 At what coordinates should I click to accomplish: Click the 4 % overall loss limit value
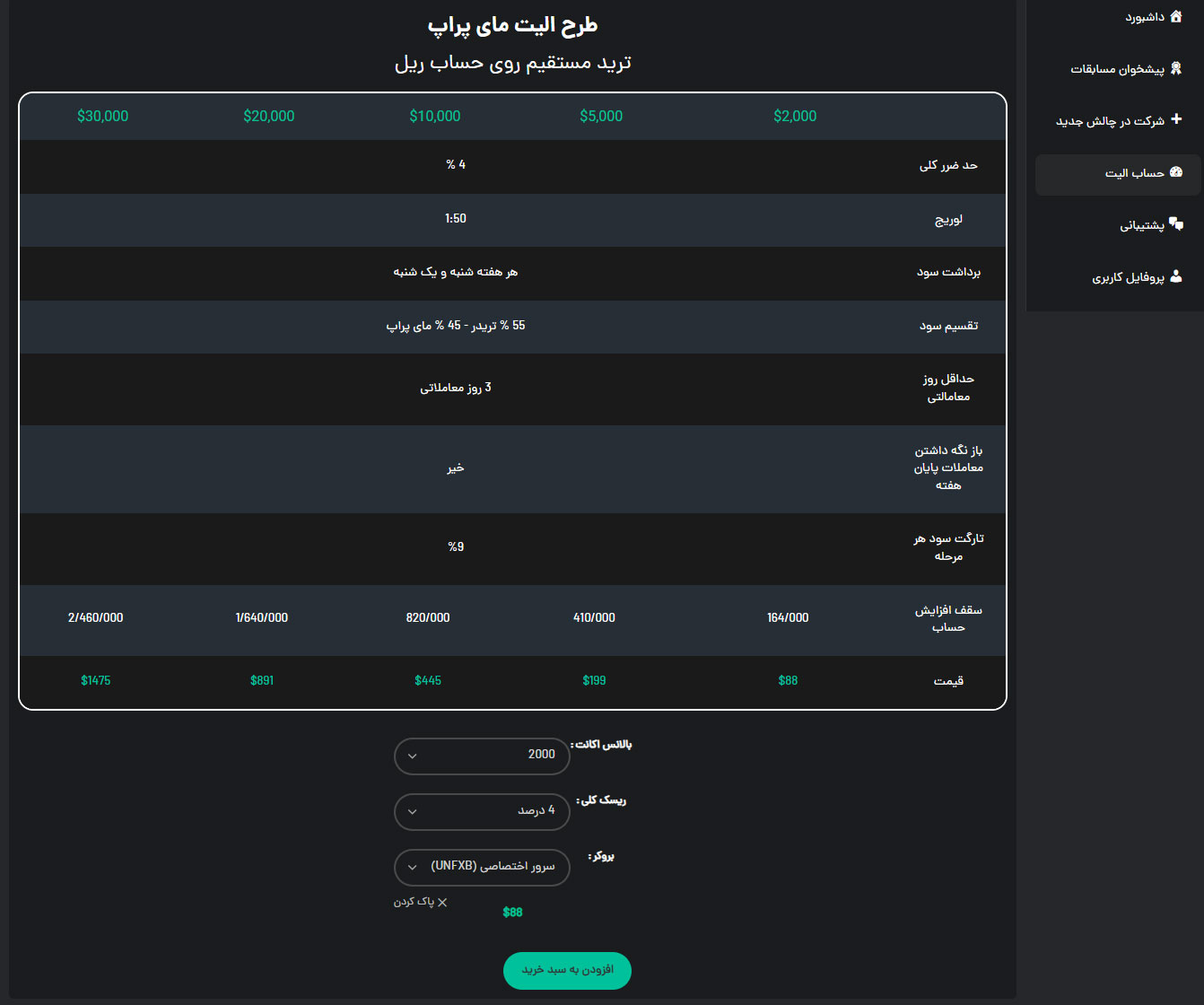pos(456,164)
